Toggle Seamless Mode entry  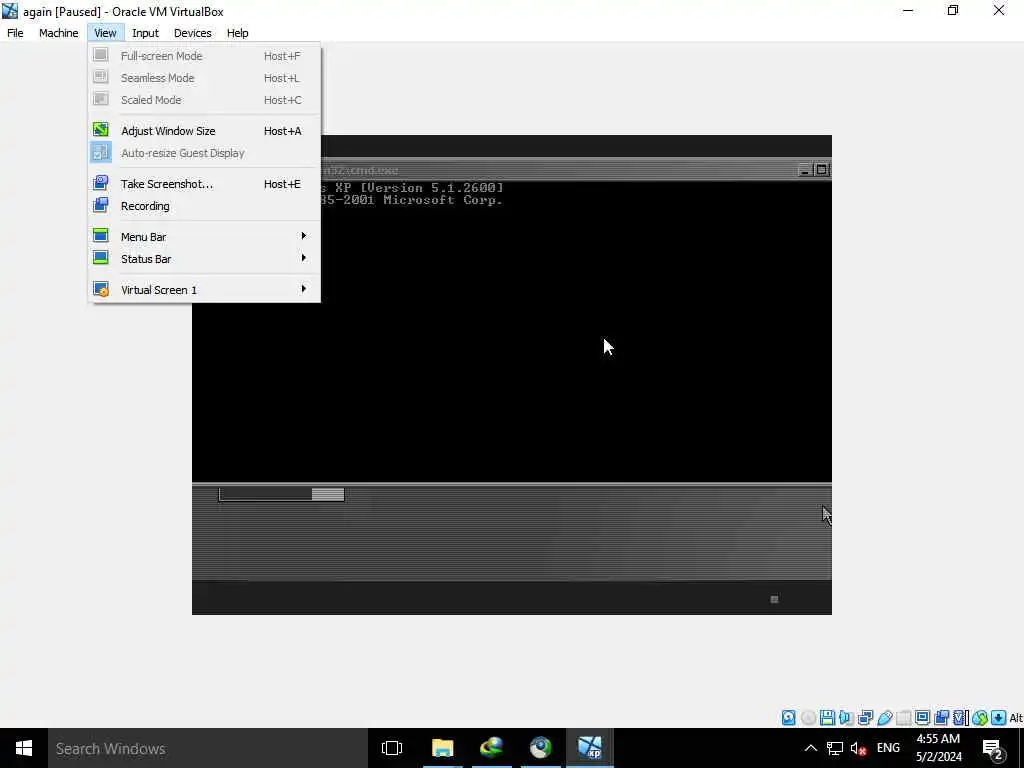click(204, 78)
